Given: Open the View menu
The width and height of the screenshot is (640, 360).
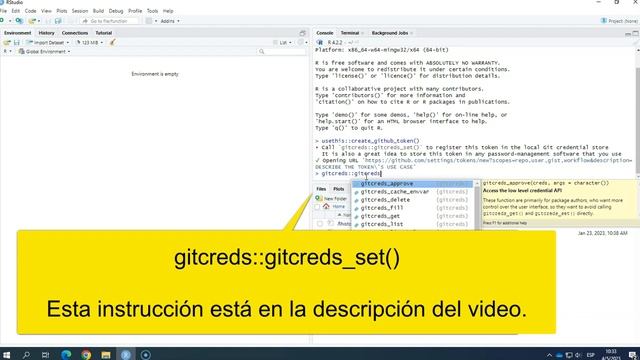Looking at the screenshot, I should point(46,11).
